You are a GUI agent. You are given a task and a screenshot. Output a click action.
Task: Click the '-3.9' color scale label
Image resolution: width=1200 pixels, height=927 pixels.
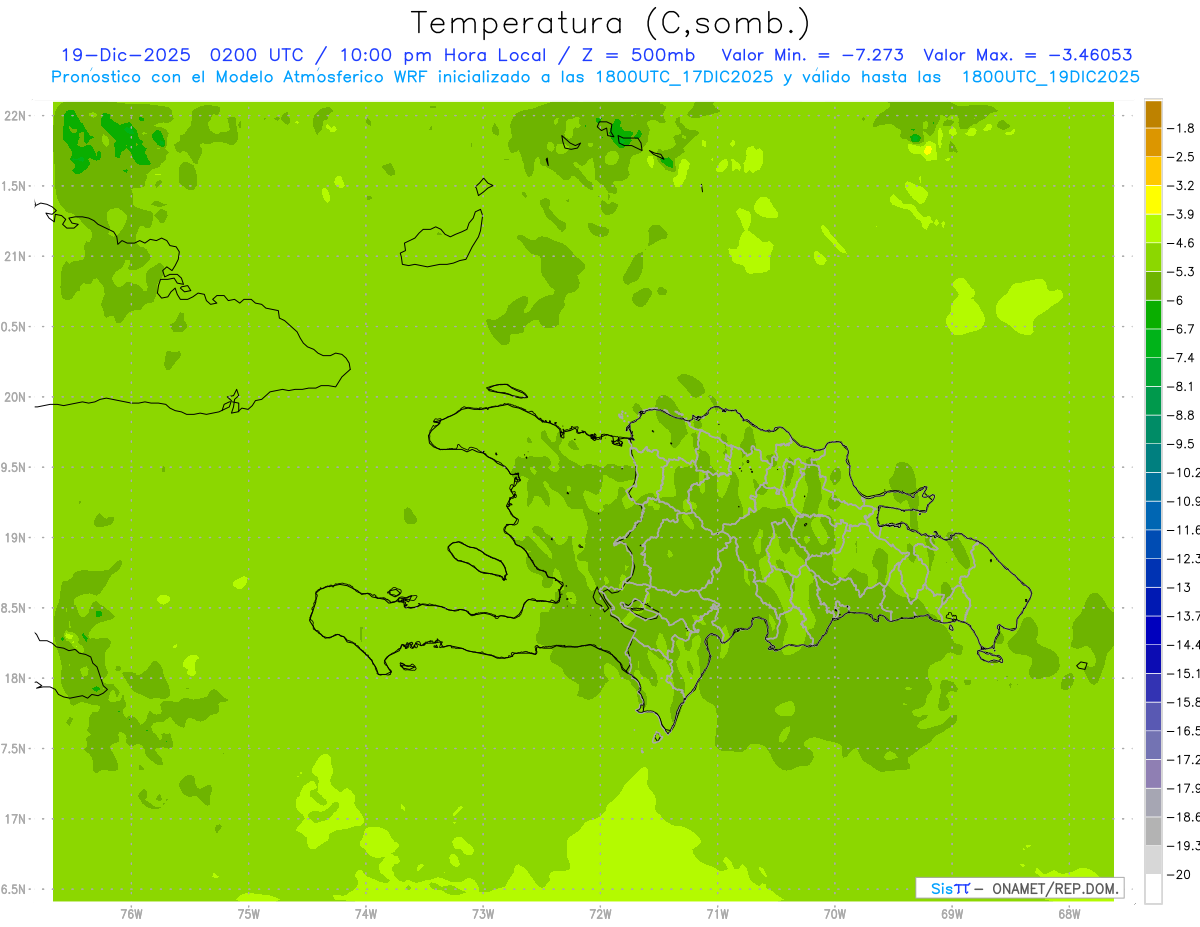[x=1181, y=214]
